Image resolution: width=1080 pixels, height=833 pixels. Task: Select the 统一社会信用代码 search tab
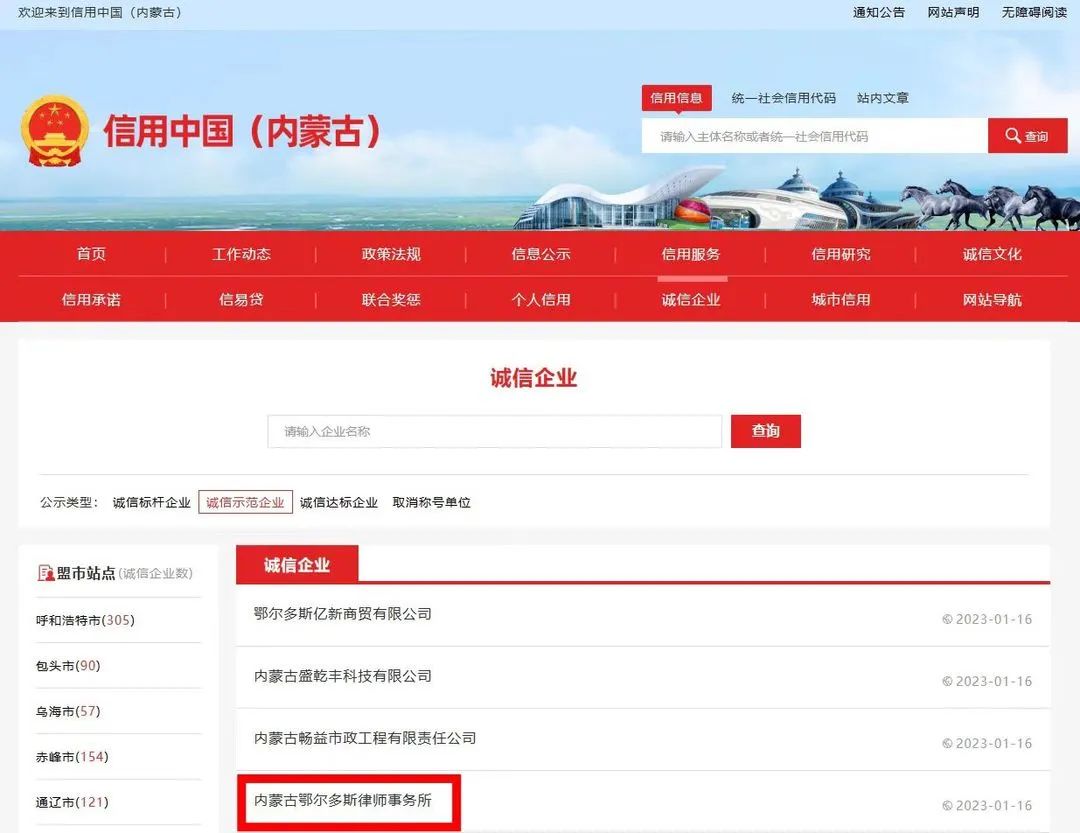[x=783, y=98]
